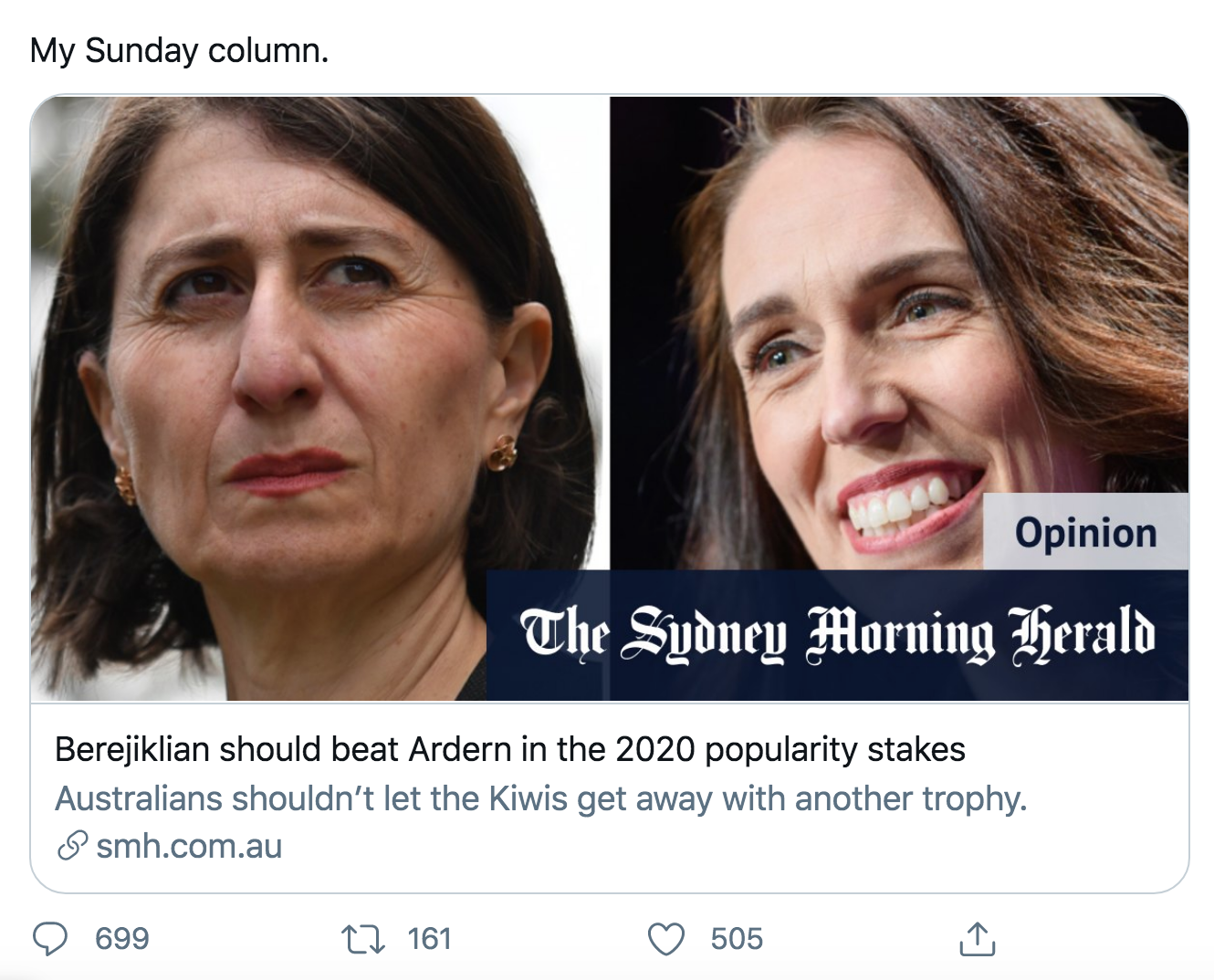Click the reply count 699
Screen dimensions: 1214x980
121,938
